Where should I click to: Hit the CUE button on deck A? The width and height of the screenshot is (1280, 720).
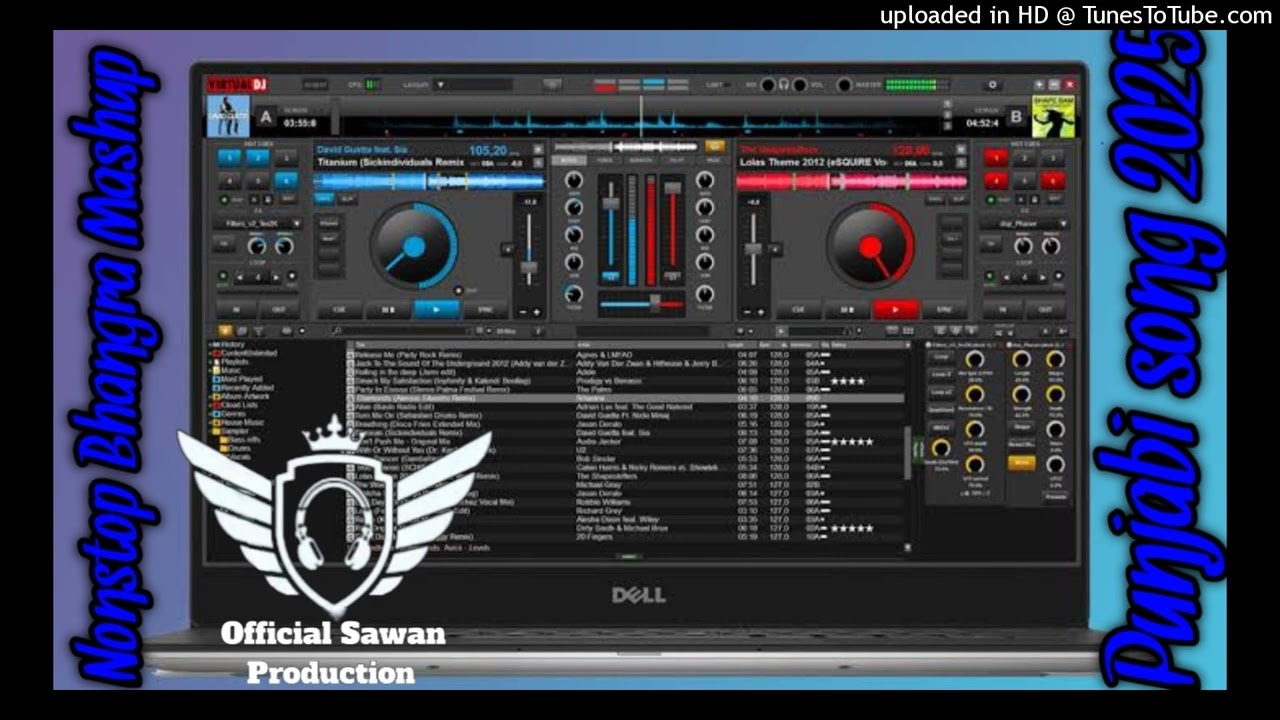[339, 310]
